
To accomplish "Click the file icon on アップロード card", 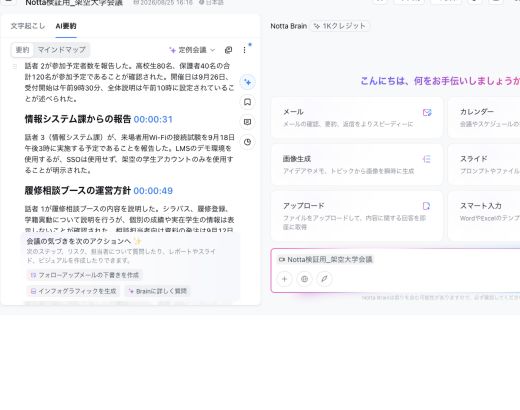I will pyautogui.click(x=426, y=206).
